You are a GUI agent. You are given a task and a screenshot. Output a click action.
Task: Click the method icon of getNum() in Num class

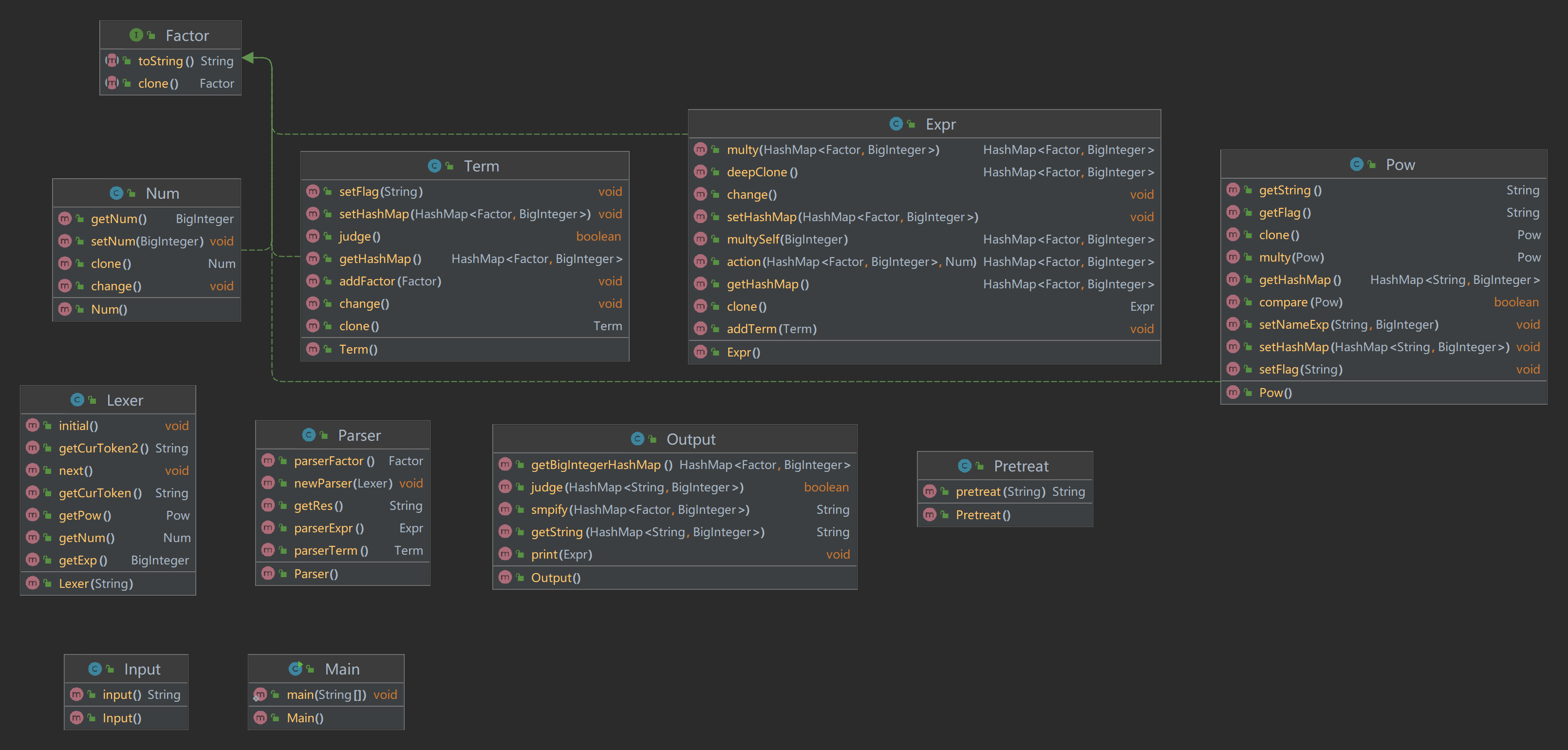click(x=64, y=218)
